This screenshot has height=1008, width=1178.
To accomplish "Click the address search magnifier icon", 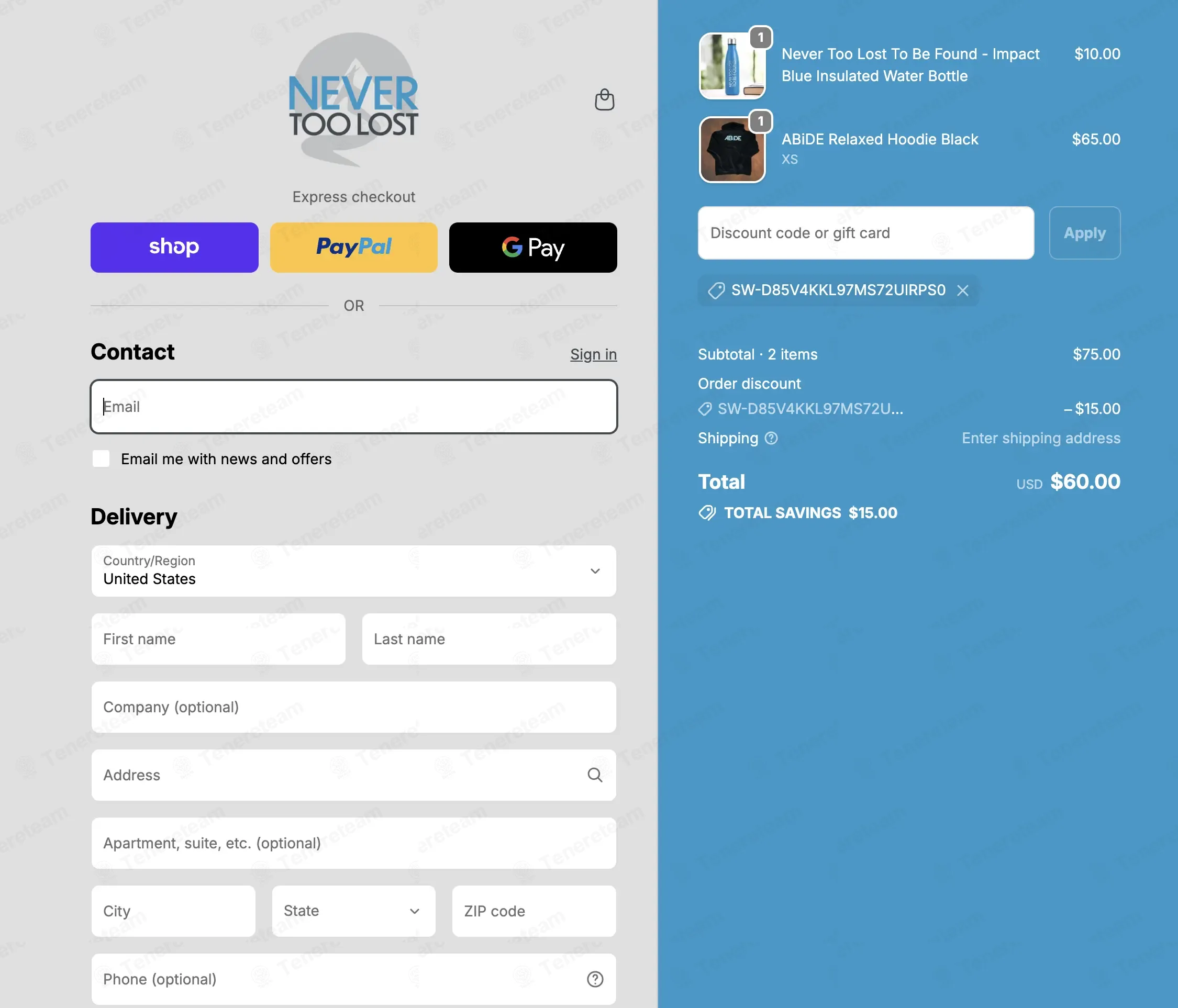I will pyautogui.click(x=595, y=775).
